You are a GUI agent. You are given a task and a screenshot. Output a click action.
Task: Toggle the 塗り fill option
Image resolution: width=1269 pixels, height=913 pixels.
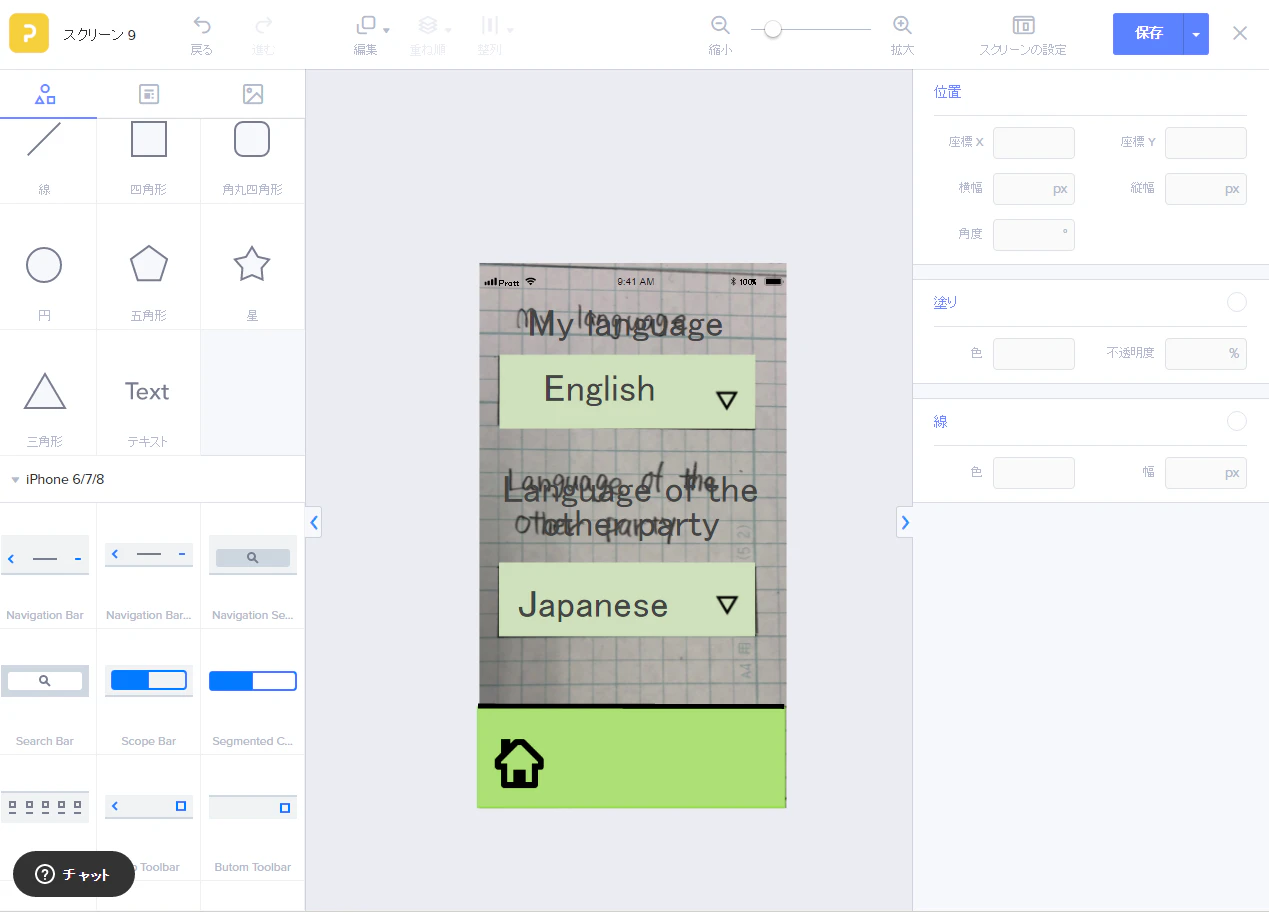(1237, 302)
